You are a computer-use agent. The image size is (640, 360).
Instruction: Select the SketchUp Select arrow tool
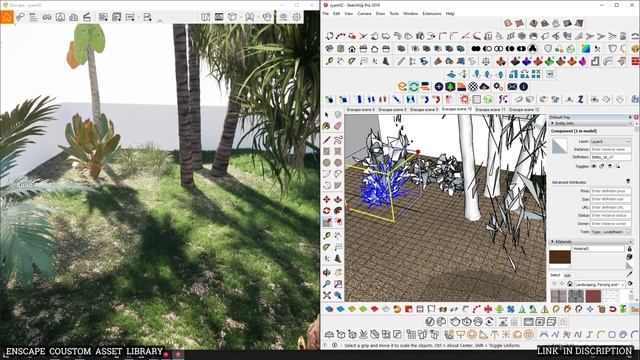327,115
